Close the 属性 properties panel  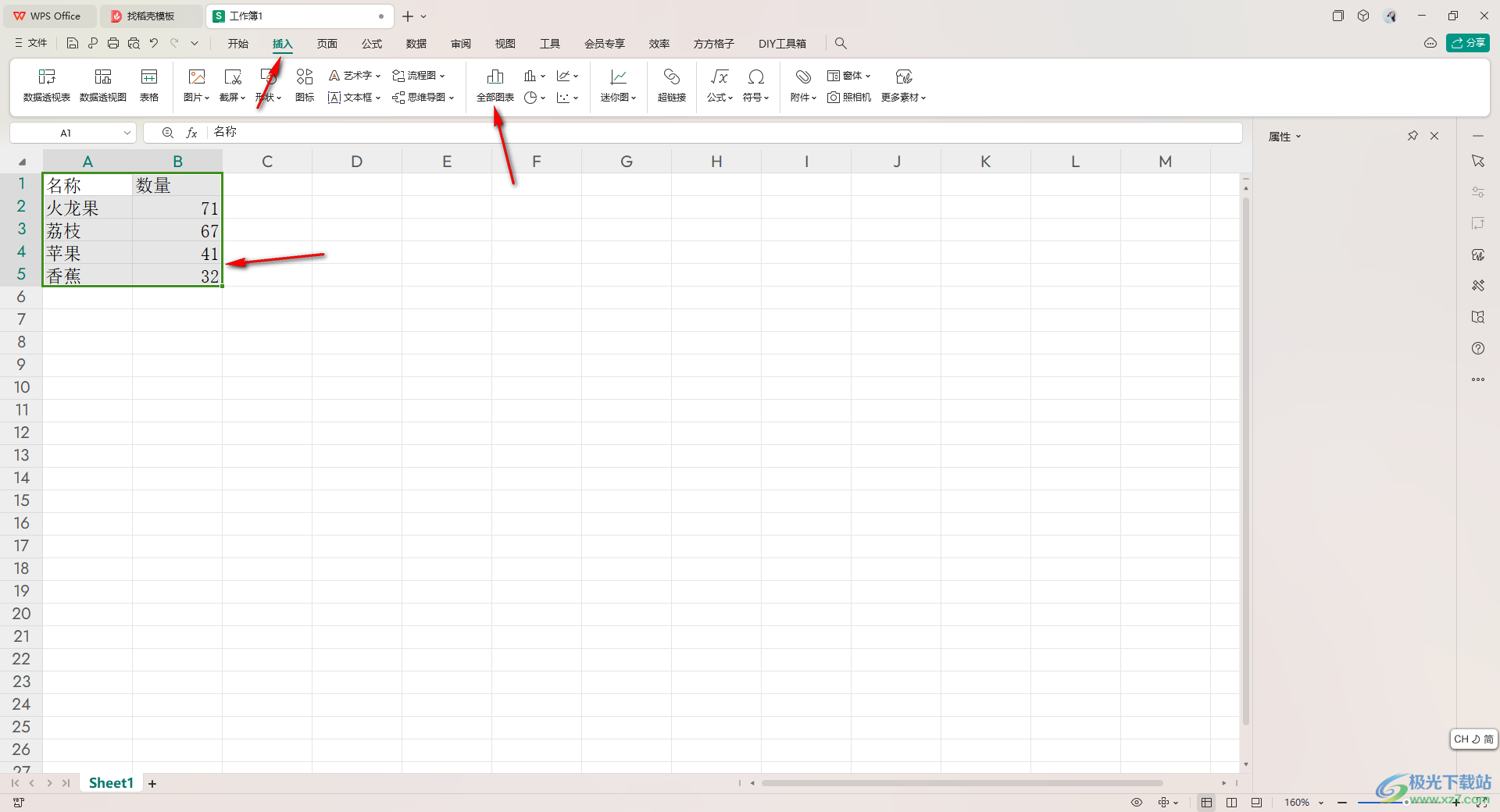(1434, 136)
